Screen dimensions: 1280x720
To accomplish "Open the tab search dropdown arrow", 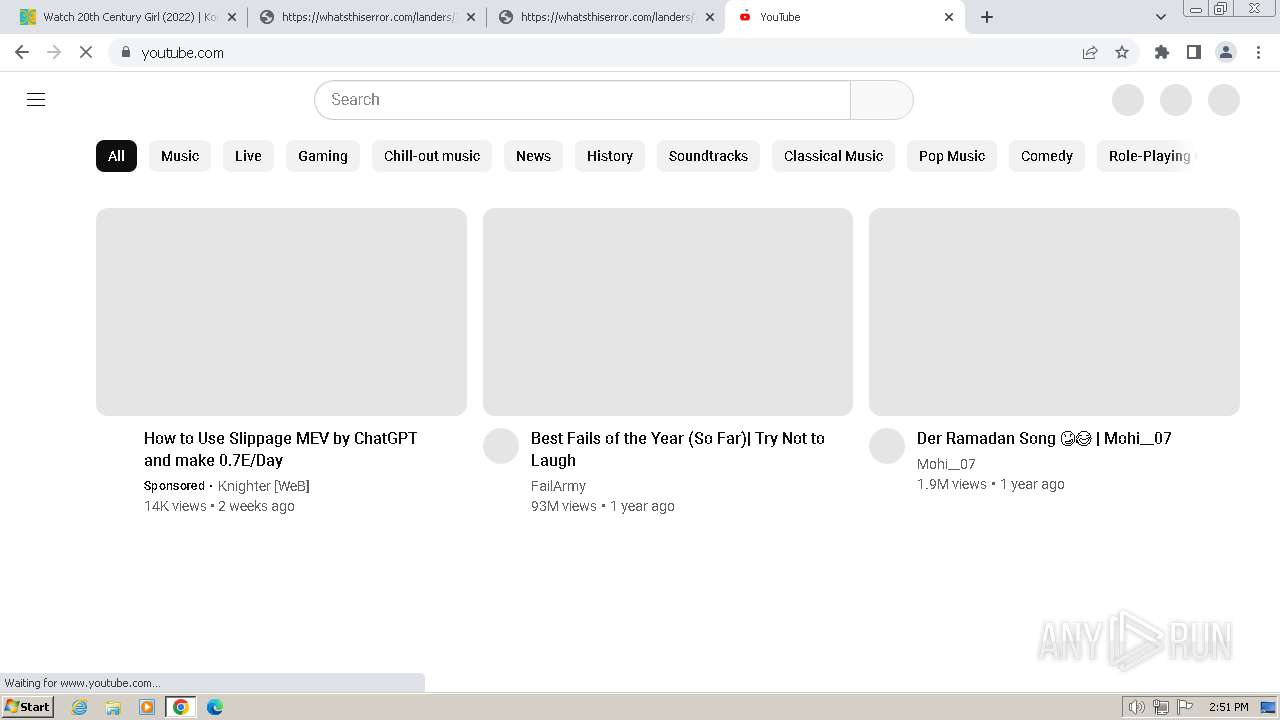I will point(1161,17).
